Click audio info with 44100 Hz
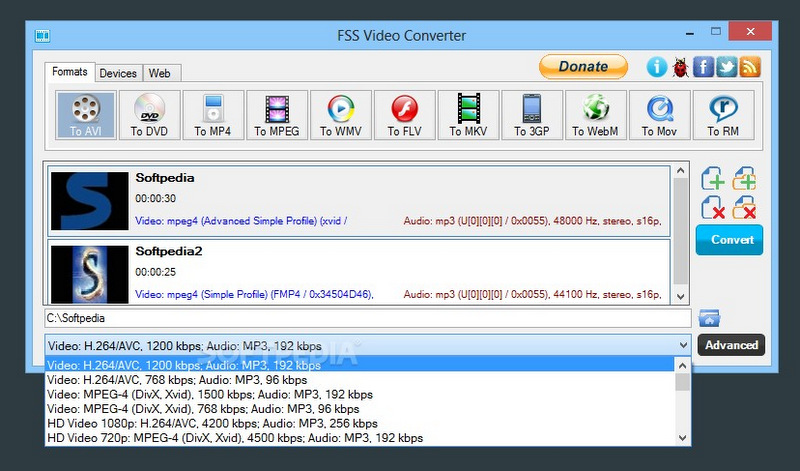This screenshot has height=471, width=800. (533, 294)
